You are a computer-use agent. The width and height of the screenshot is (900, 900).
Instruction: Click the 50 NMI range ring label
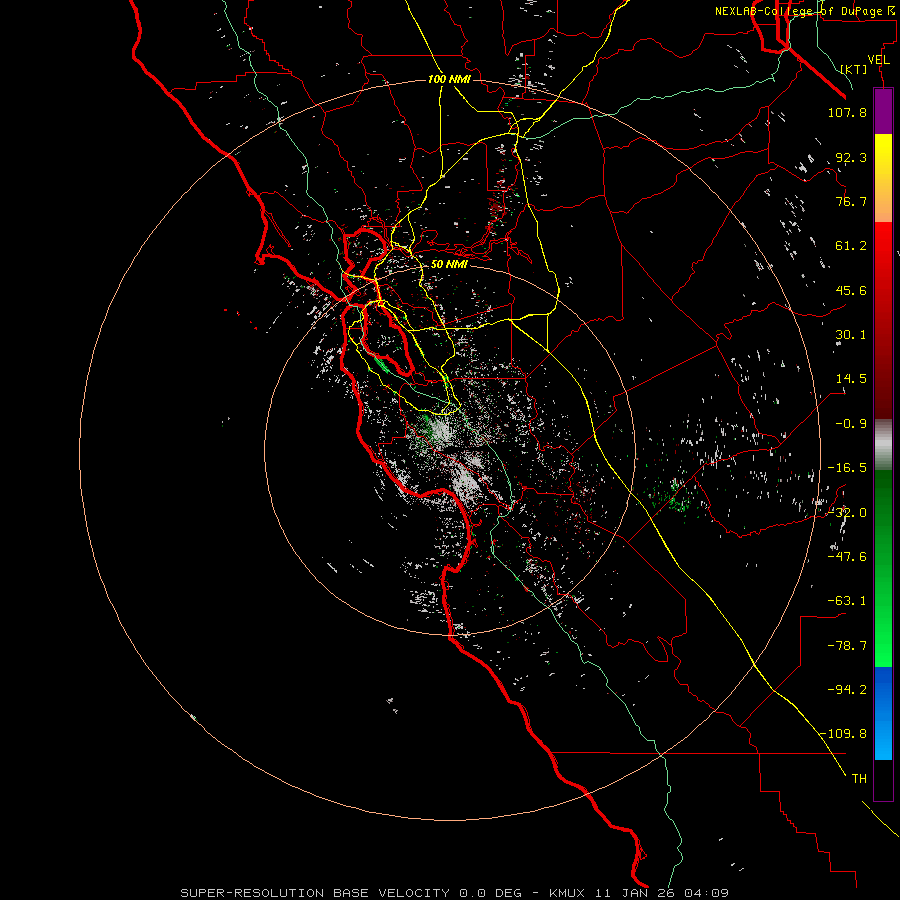tap(449, 264)
